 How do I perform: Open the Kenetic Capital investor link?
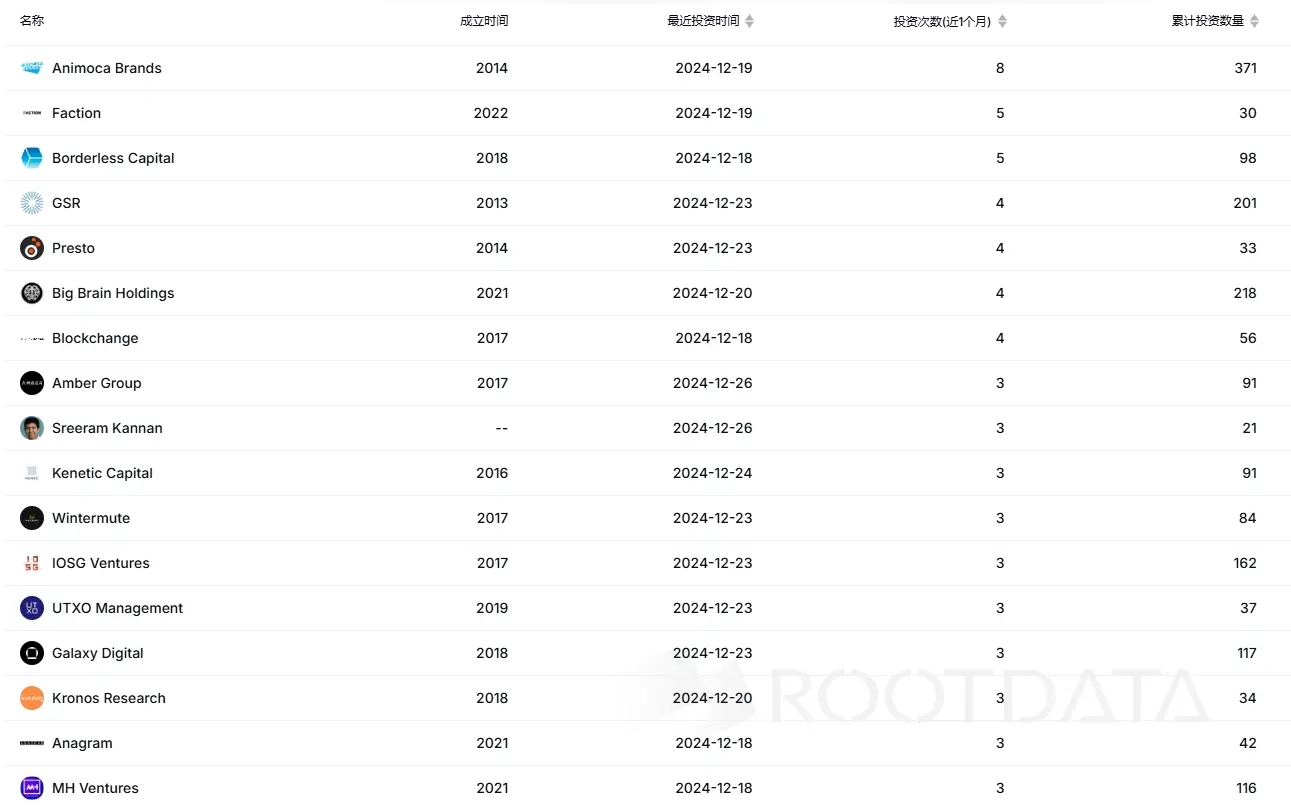(x=102, y=473)
